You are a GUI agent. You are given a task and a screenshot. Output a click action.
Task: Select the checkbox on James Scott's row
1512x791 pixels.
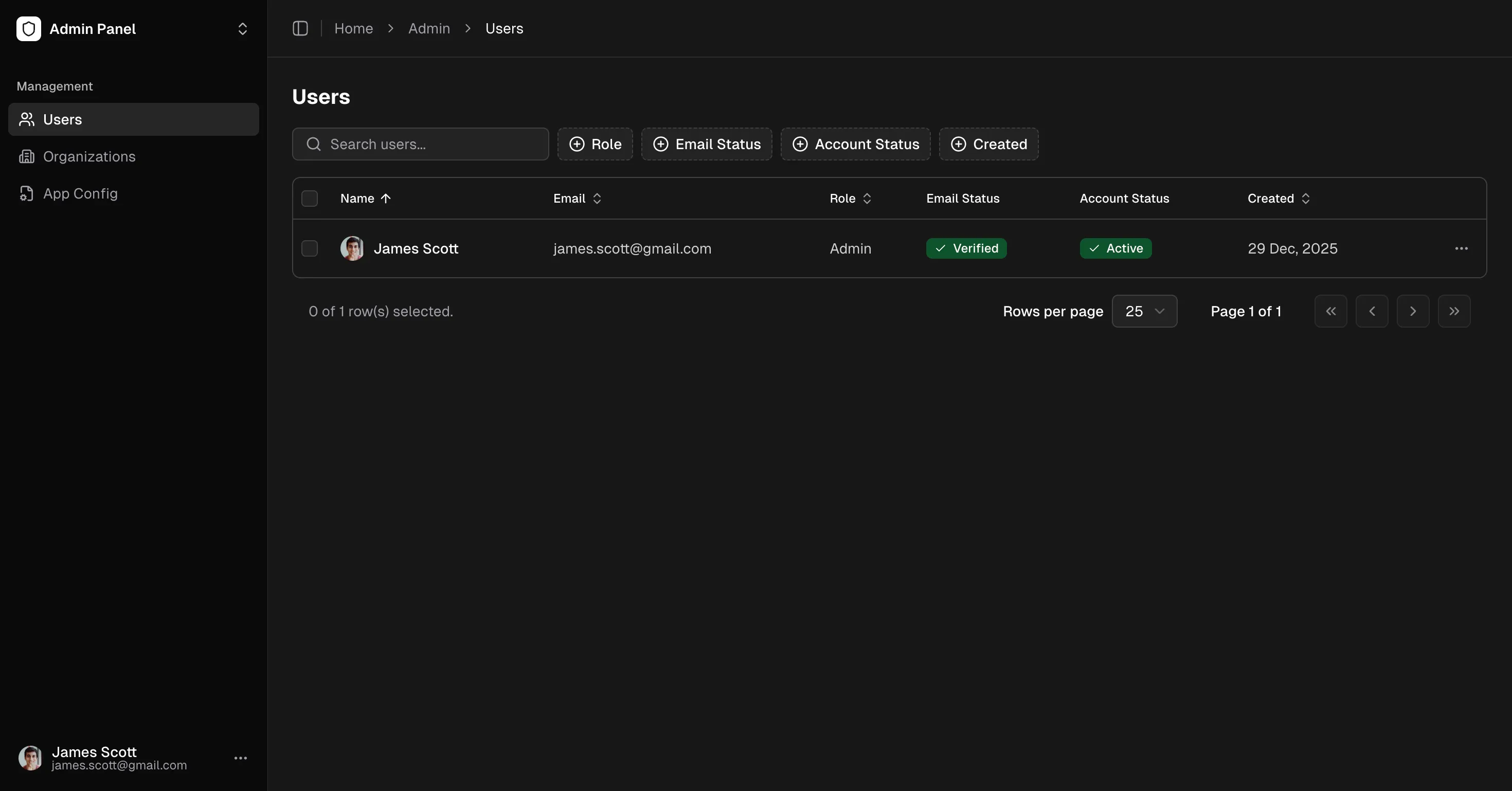(x=309, y=248)
